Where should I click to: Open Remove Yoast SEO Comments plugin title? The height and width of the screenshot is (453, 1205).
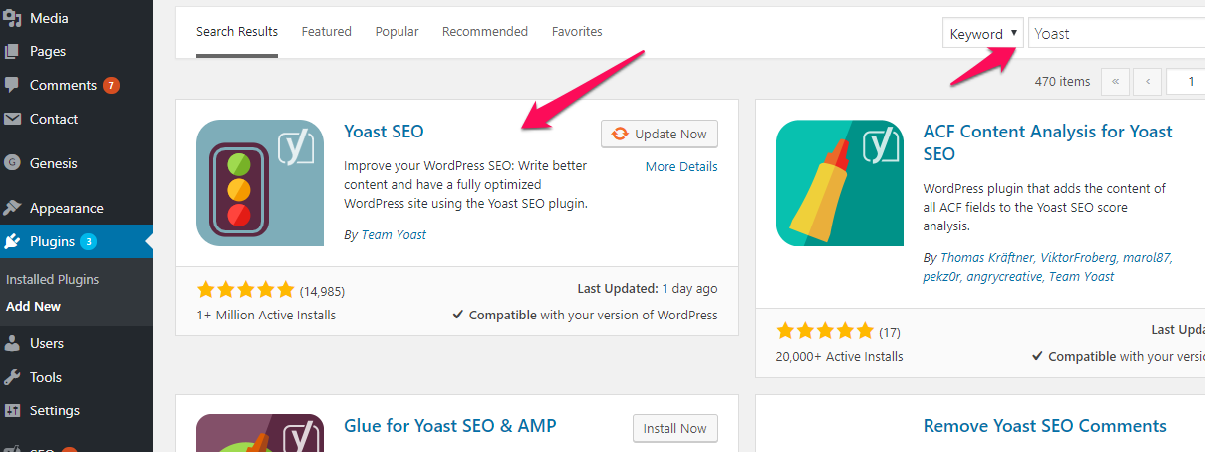click(x=1045, y=425)
